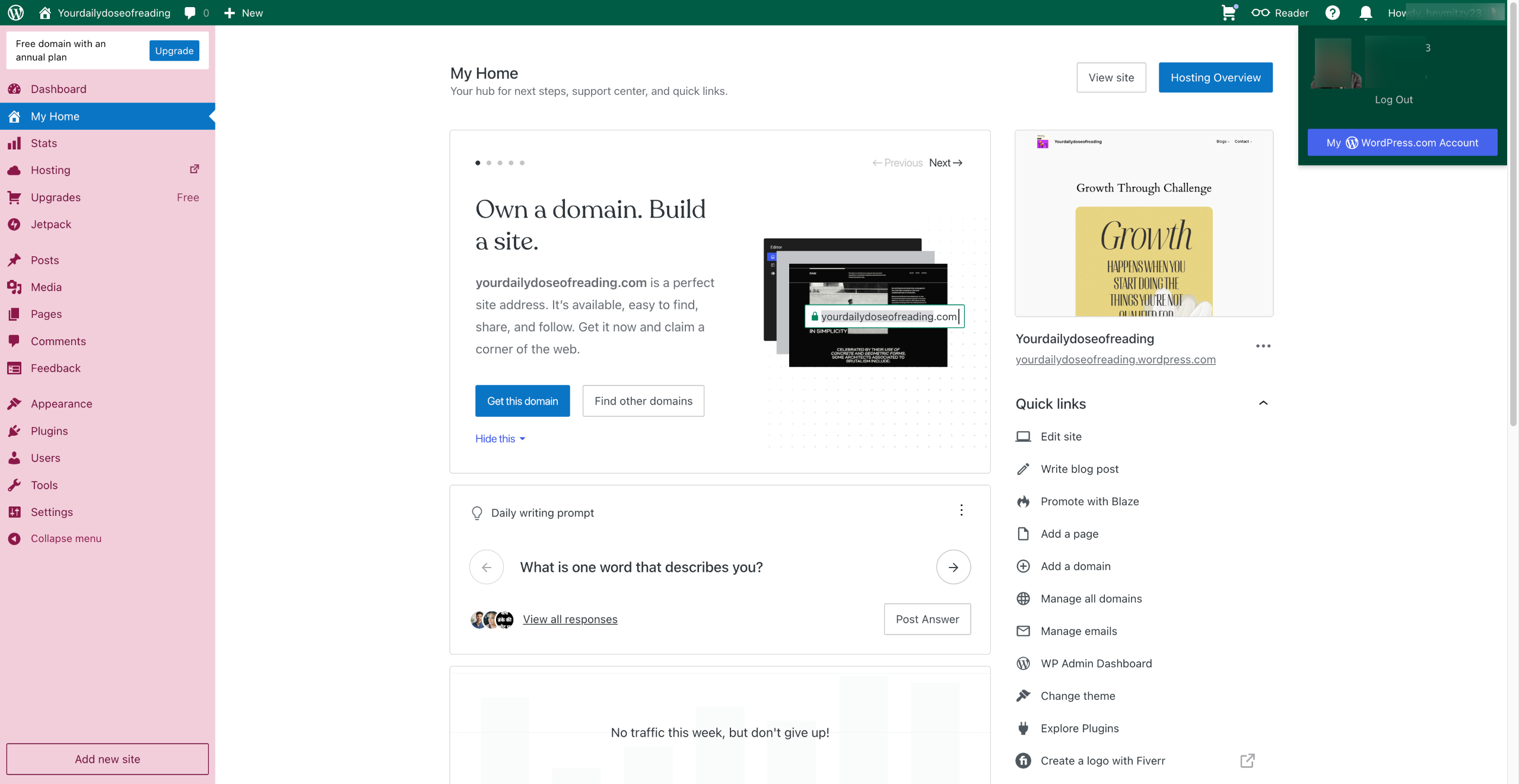
Task: Open View all responses link
Action: (x=570, y=619)
